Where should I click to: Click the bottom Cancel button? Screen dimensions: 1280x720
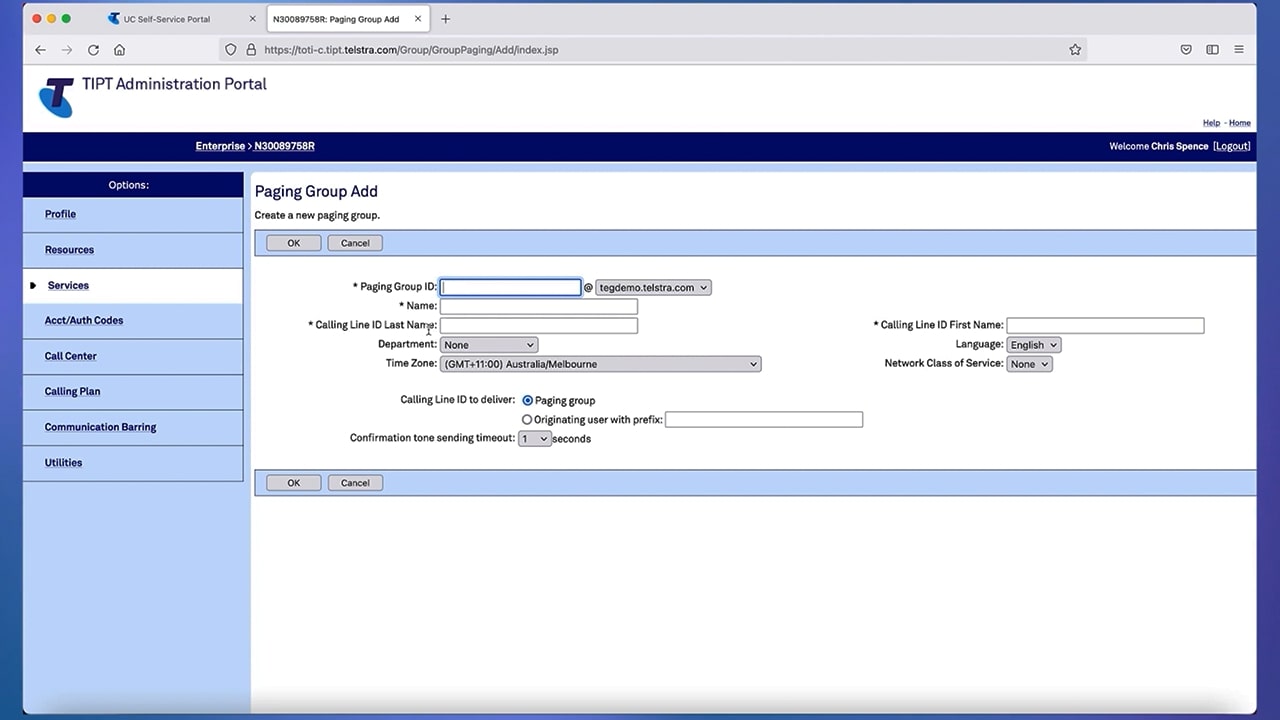click(x=355, y=483)
